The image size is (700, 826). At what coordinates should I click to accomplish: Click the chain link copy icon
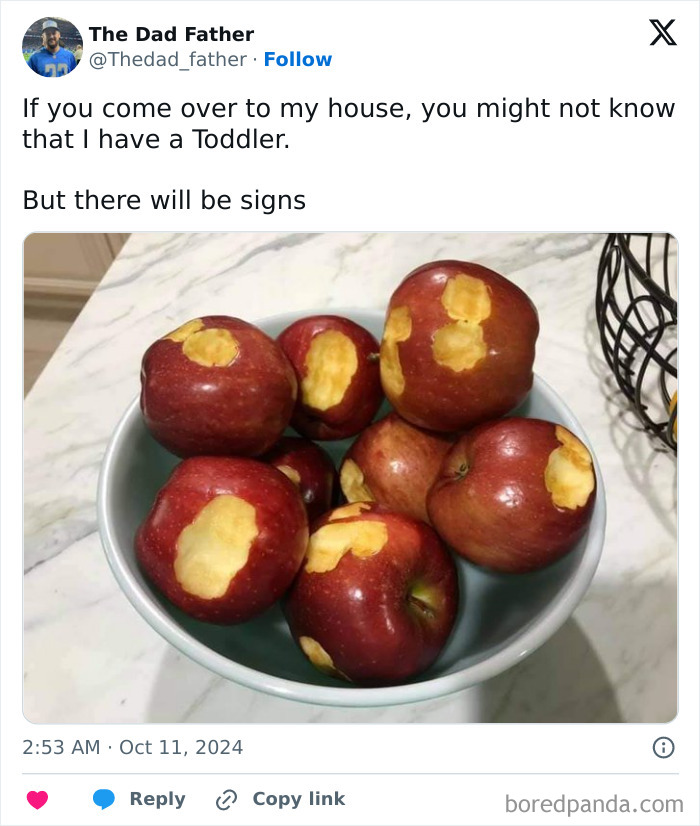(226, 800)
